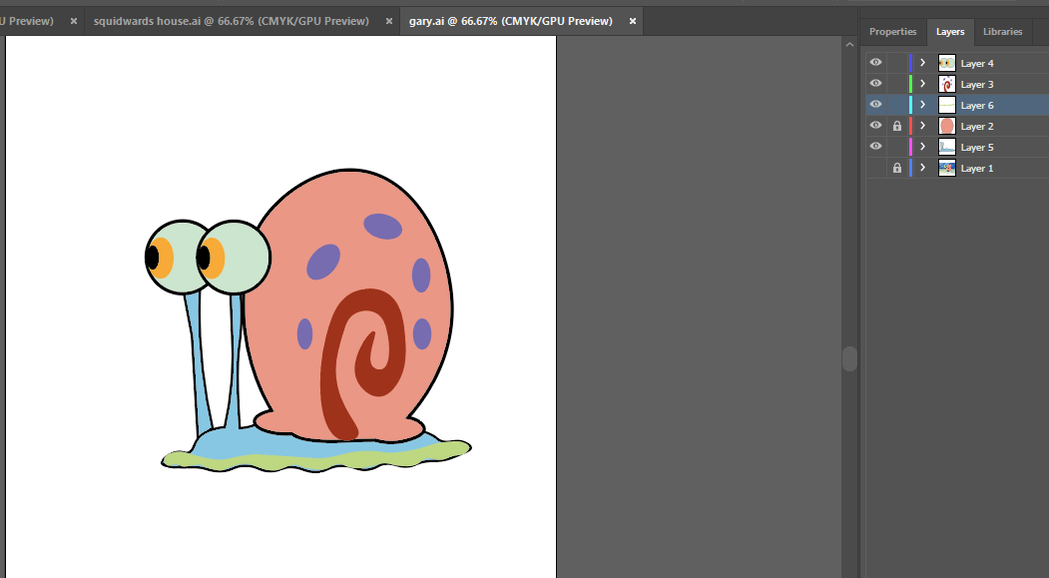Select the row named "Layer 3"
Screen dimensions: 1049x578
(957, 84)
